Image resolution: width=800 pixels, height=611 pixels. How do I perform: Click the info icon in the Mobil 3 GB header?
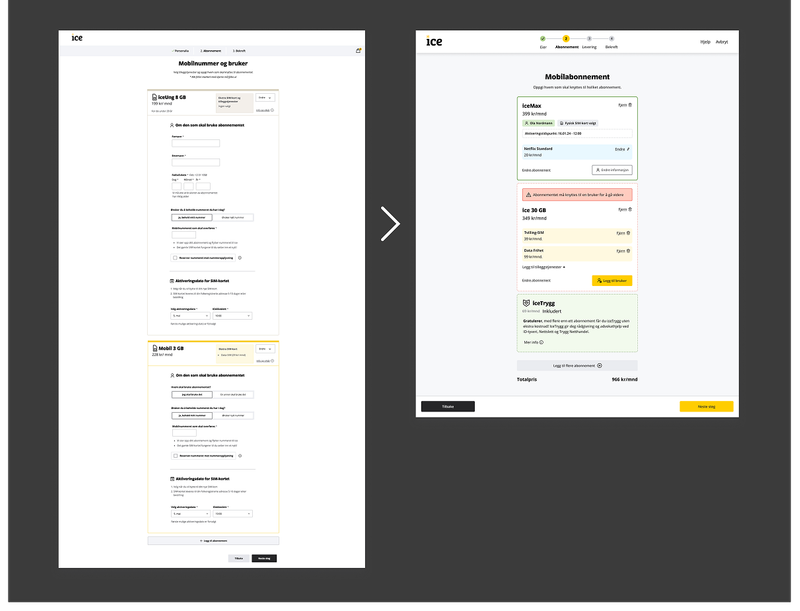pyautogui.click(x=272, y=361)
